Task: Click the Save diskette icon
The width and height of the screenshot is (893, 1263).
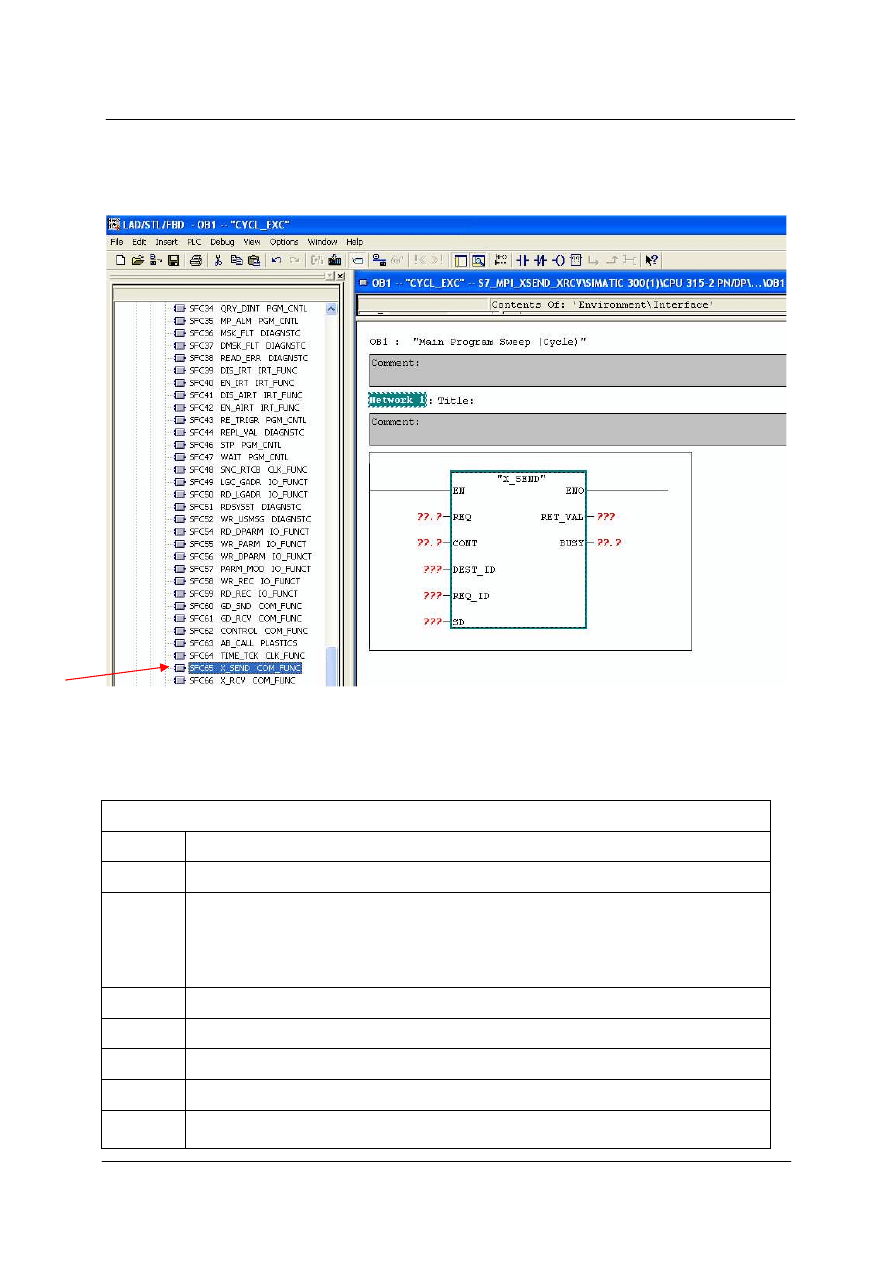Action: (173, 260)
